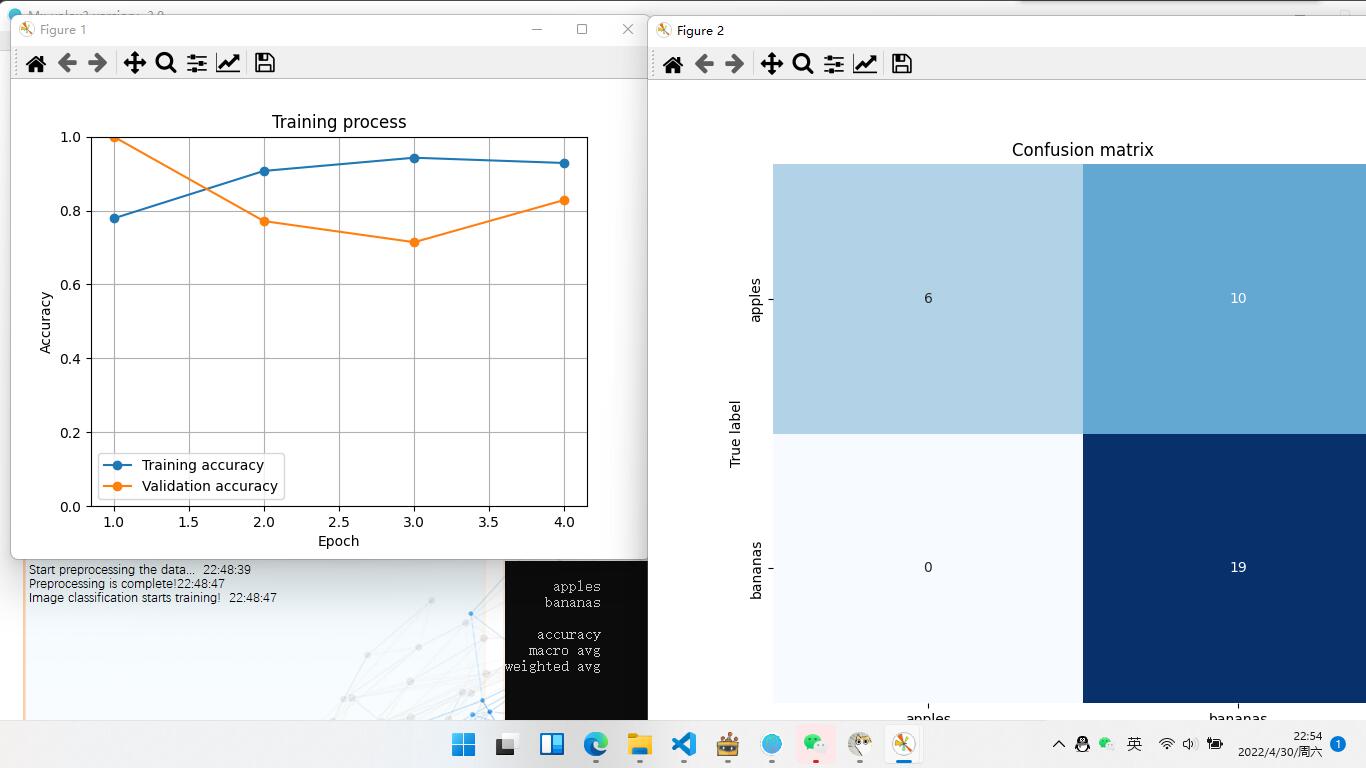
Task: Open Configure subplots in Figure 1
Action: 197,63
